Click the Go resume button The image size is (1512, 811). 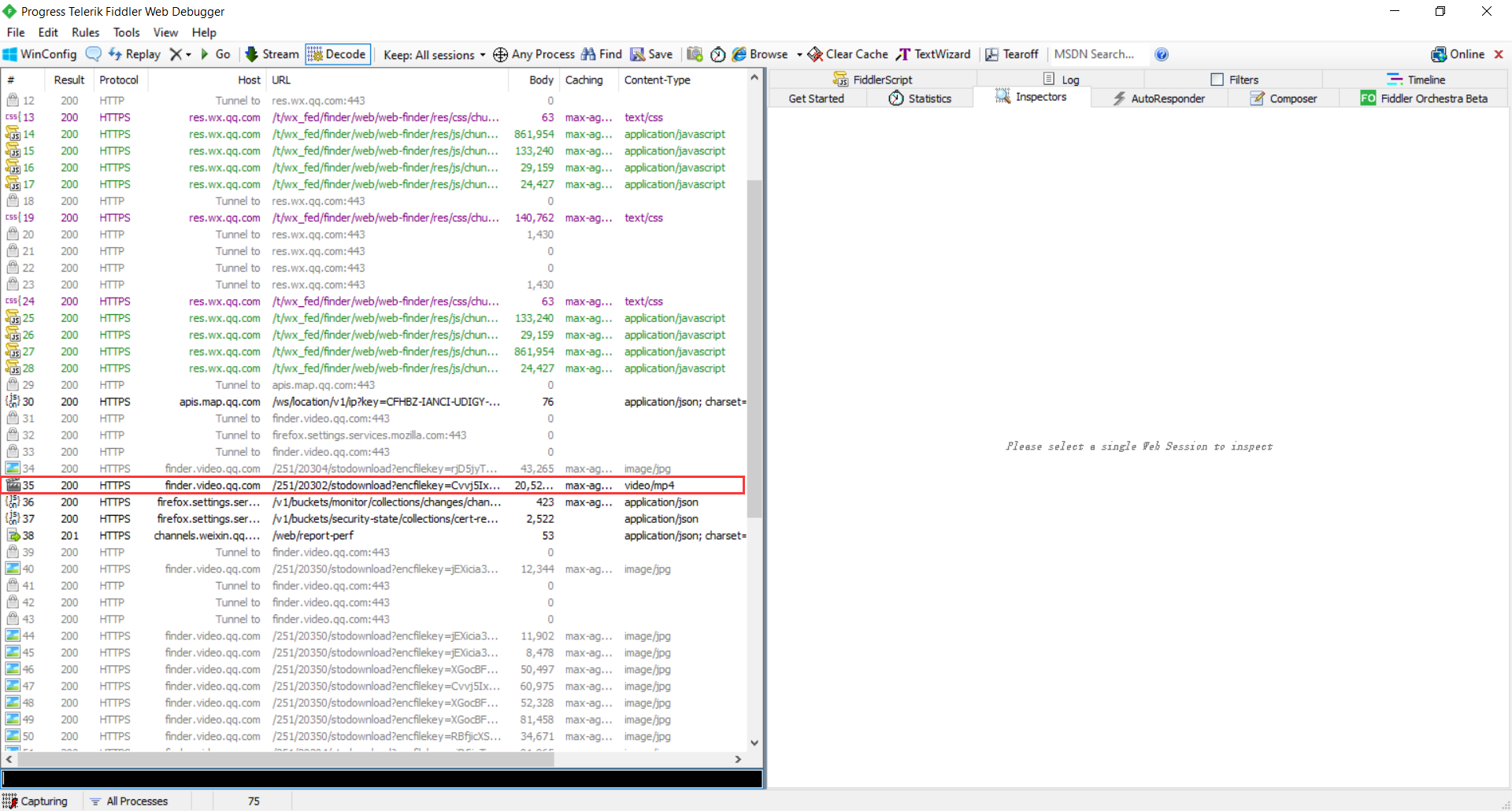click(x=215, y=54)
